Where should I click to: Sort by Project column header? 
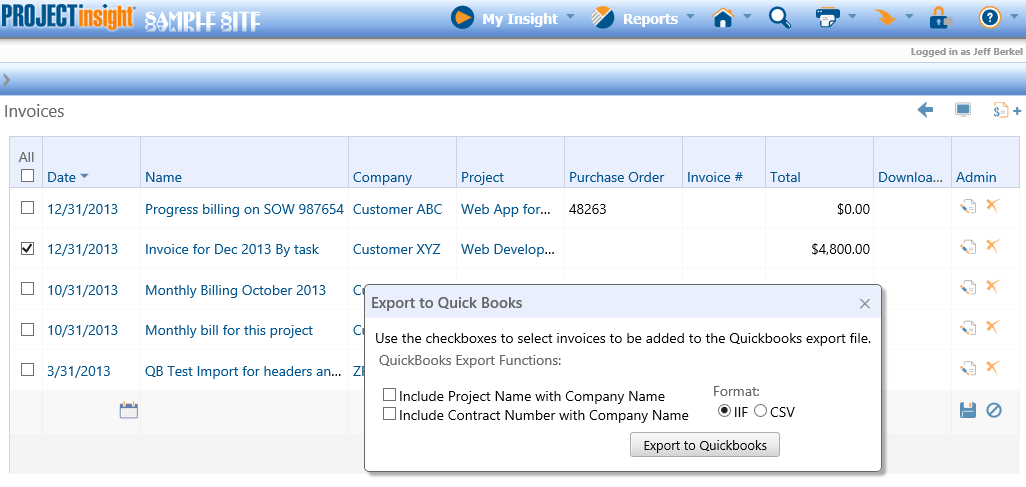point(482,177)
